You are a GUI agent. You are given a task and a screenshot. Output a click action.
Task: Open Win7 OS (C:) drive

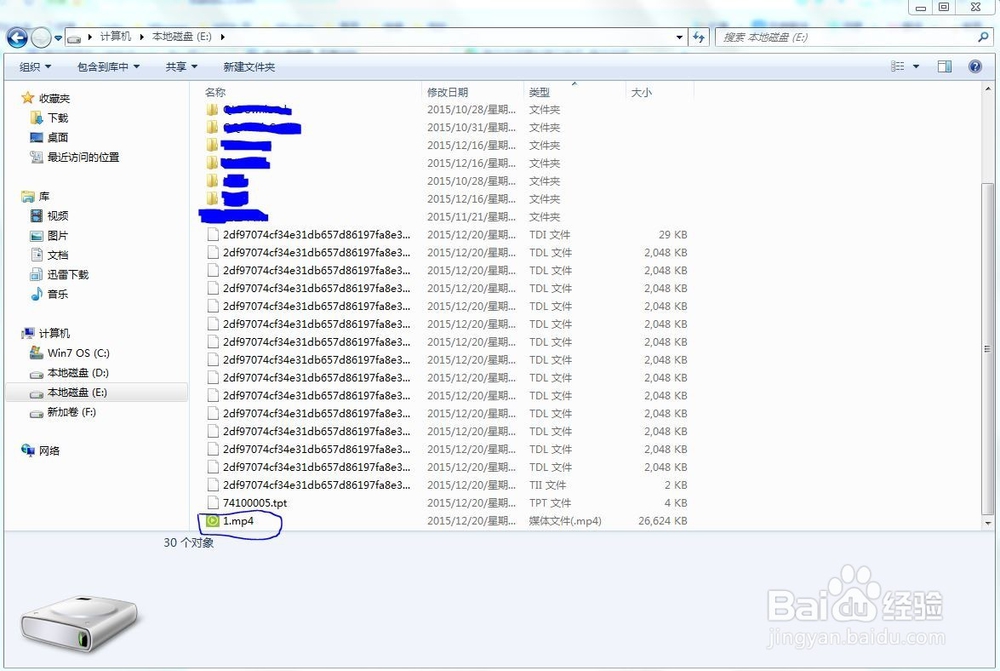click(78, 353)
